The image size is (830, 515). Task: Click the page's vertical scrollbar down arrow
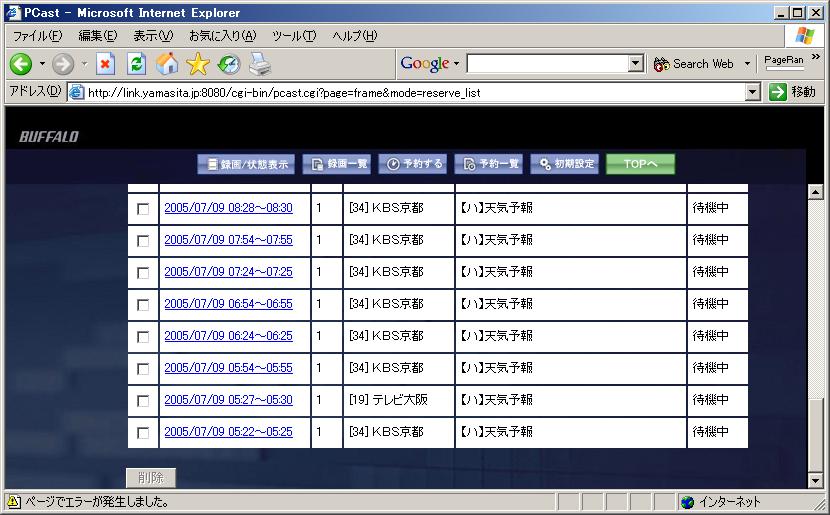[814, 481]
